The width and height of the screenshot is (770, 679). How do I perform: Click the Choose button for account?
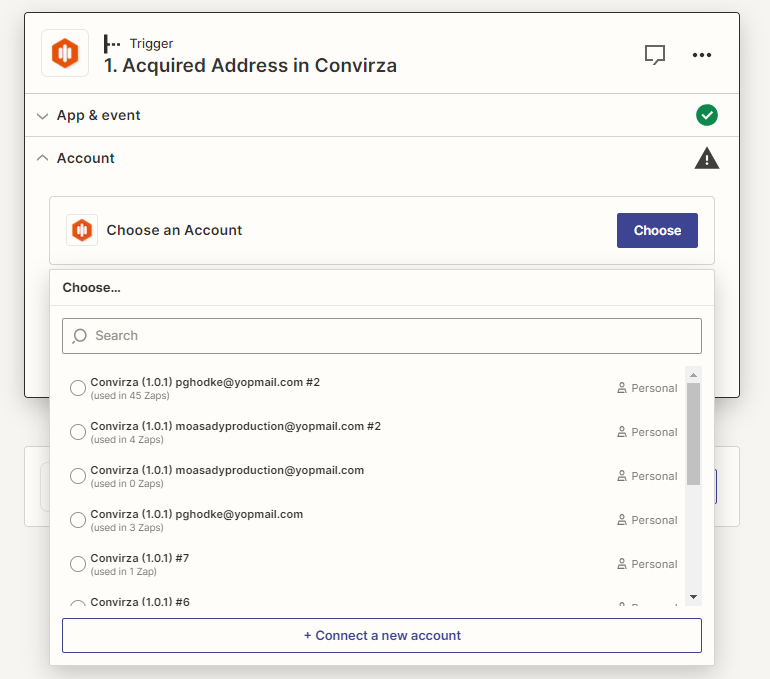657,230
